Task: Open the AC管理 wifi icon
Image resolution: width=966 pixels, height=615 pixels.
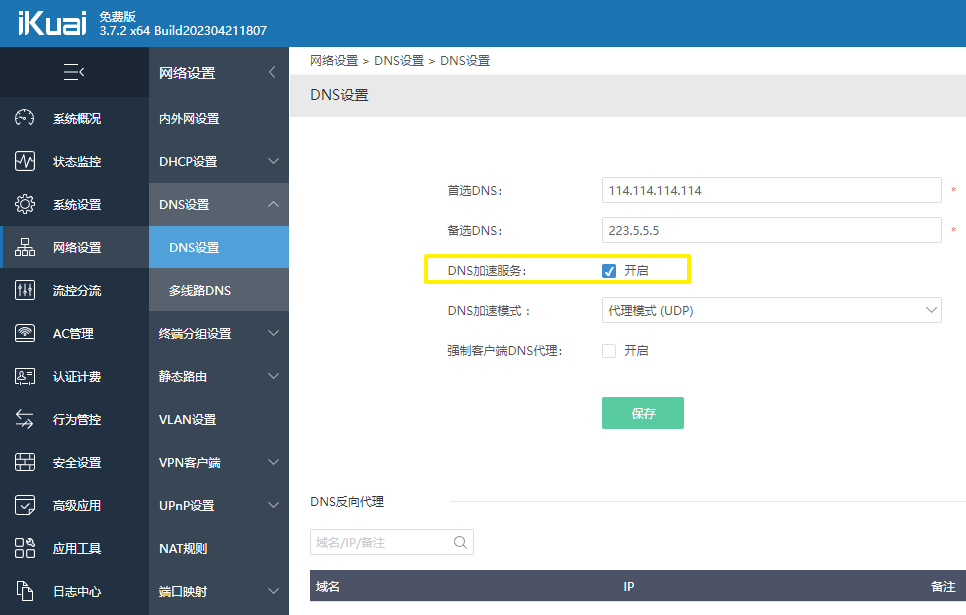Action: pos(25,333)
